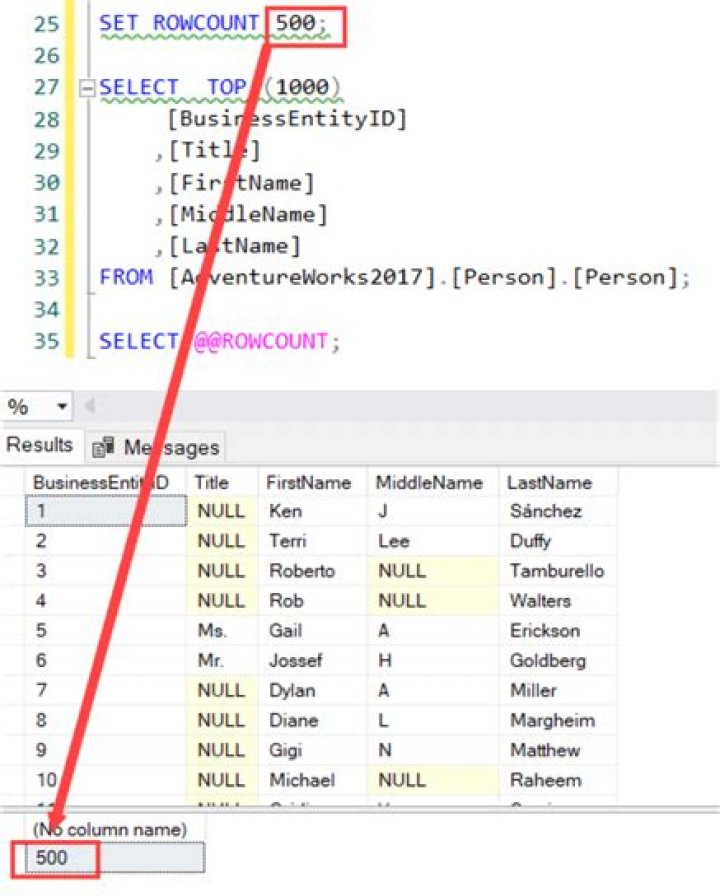Click the BusinessEntityID cell with value 10

click(x=106, y=780)
